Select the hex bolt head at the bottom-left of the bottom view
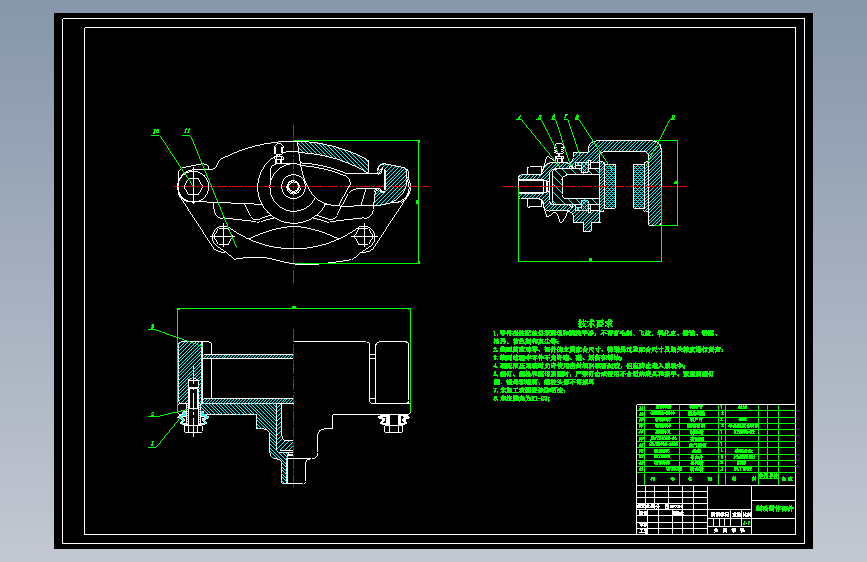 [193, 427]
